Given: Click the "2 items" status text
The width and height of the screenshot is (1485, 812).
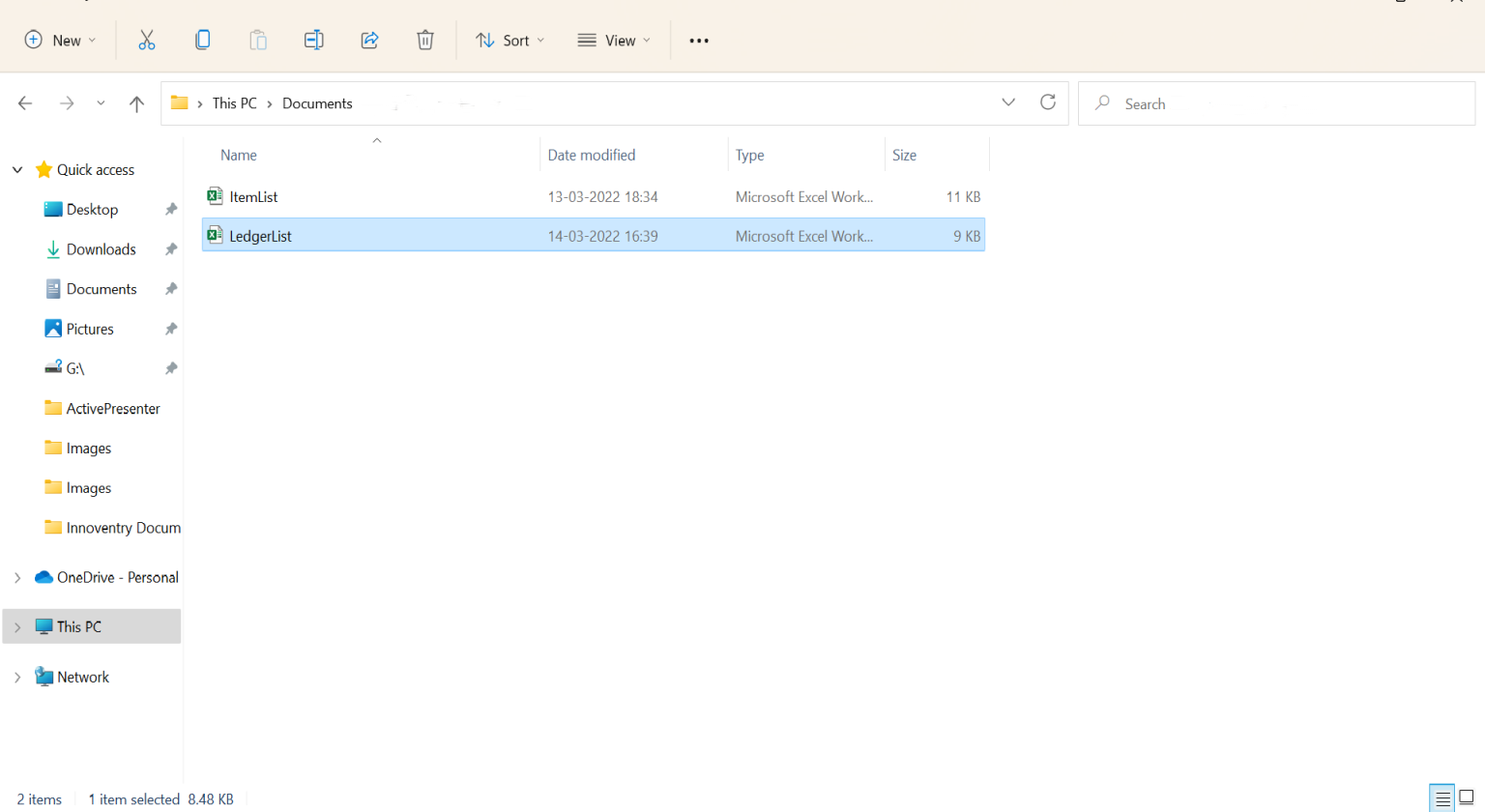Looking at the screenshot, I should click(40, 799).
